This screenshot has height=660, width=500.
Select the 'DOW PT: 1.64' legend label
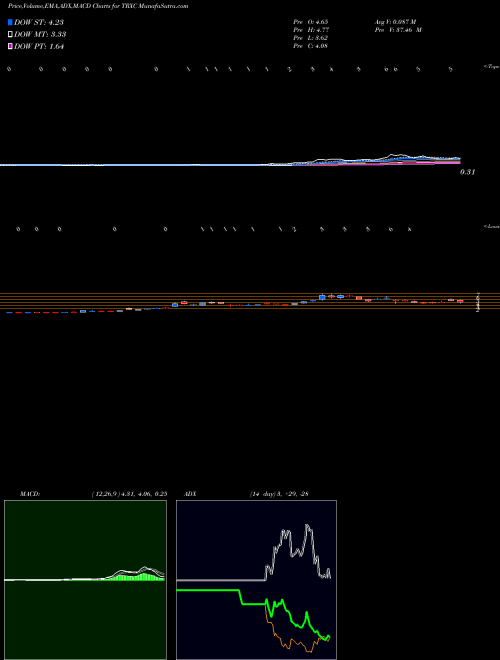pos(39,46)
